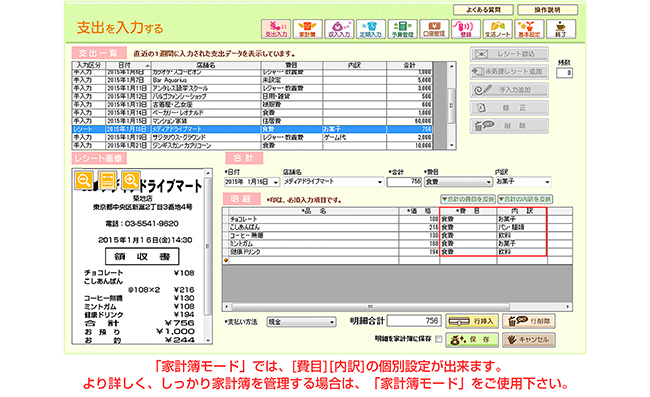Select the チョコレート detail row
The height and width of the screenshot is (397, 650).
397,219
